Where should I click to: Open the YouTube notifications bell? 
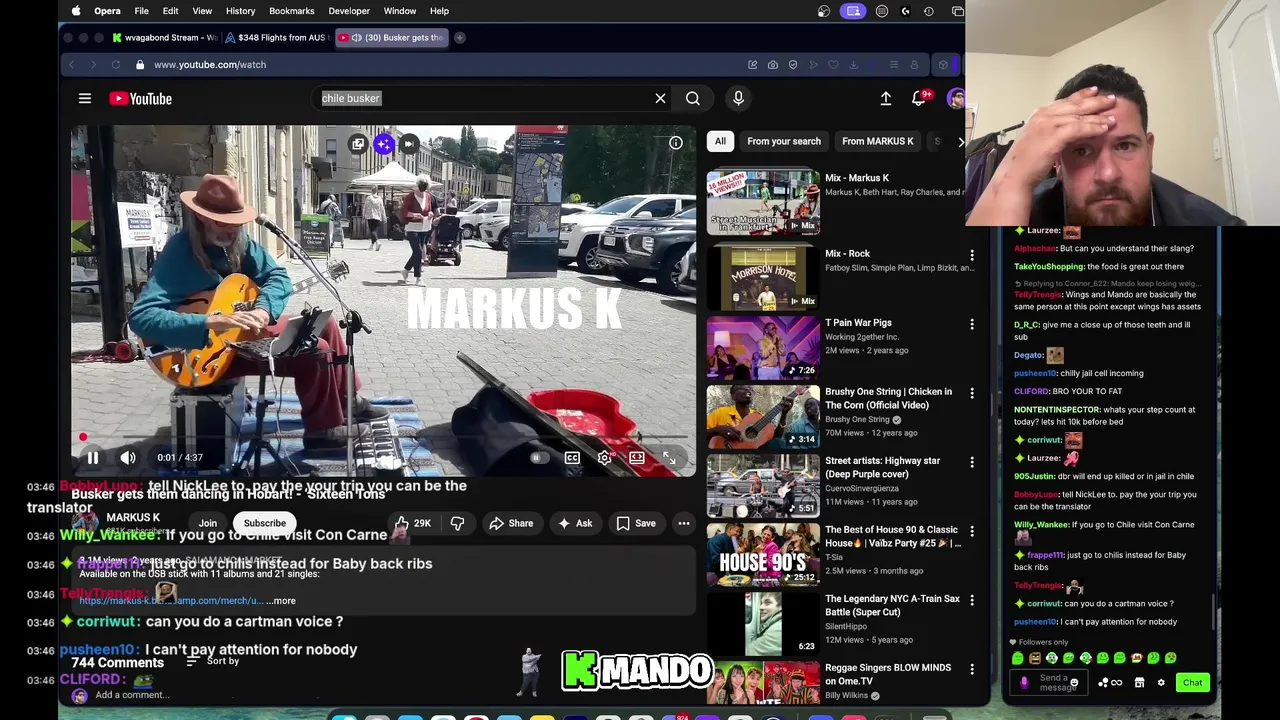[919, 98]
